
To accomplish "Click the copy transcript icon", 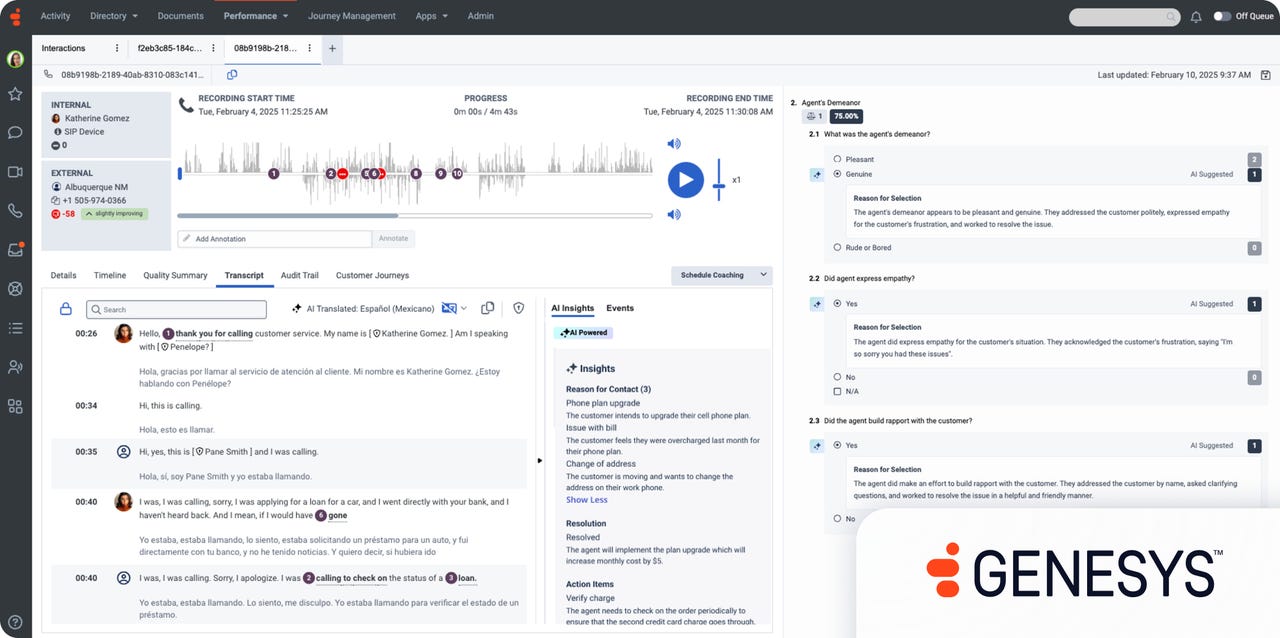I will tap(489, 308).
